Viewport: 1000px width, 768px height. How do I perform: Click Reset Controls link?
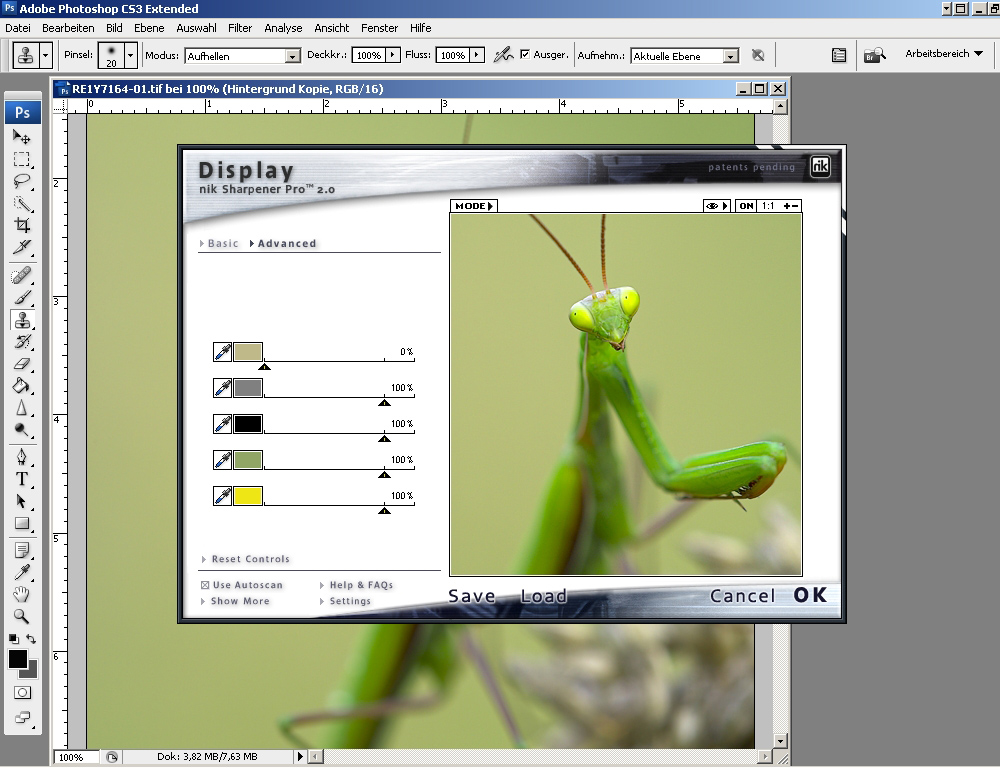[x=246, y=559]
